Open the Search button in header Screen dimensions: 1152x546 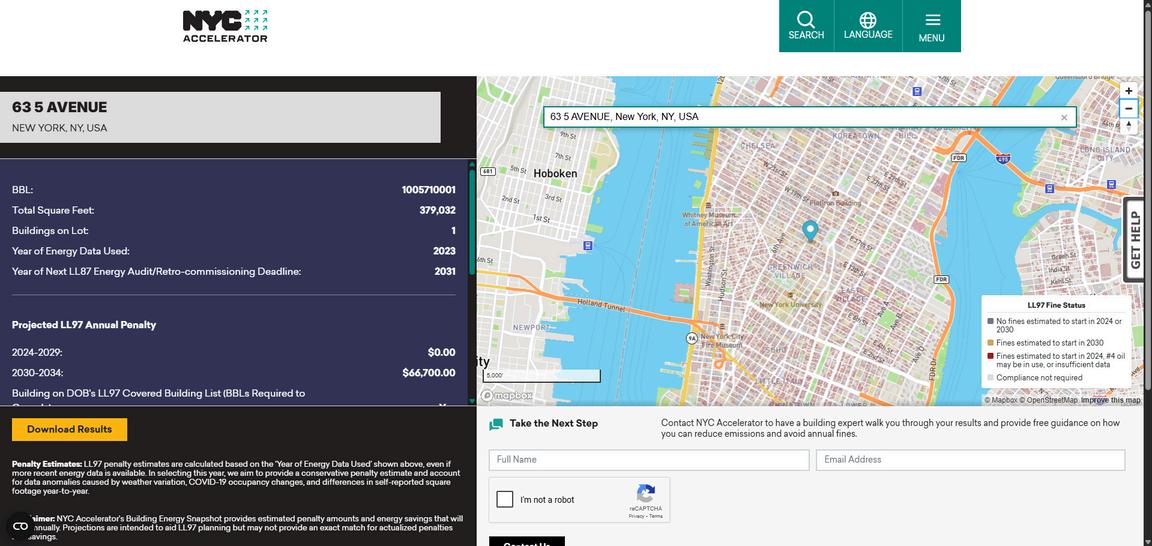pyautogui.click(x=806, y=26)
